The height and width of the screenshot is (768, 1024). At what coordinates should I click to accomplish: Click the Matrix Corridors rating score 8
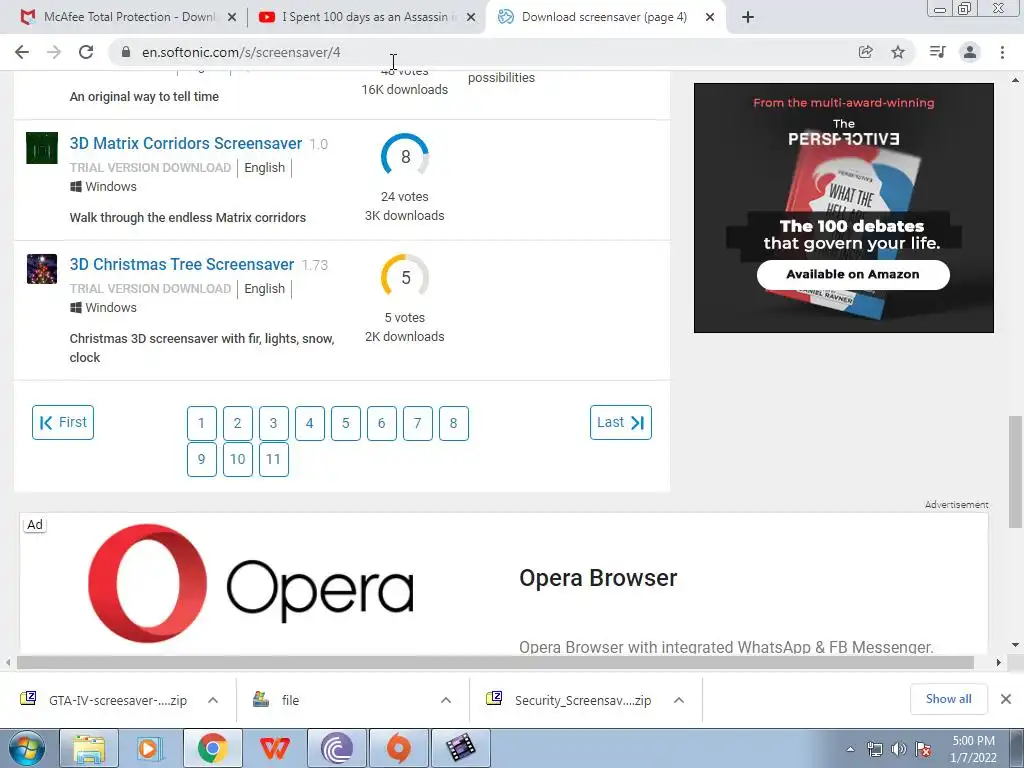[405, 156]
